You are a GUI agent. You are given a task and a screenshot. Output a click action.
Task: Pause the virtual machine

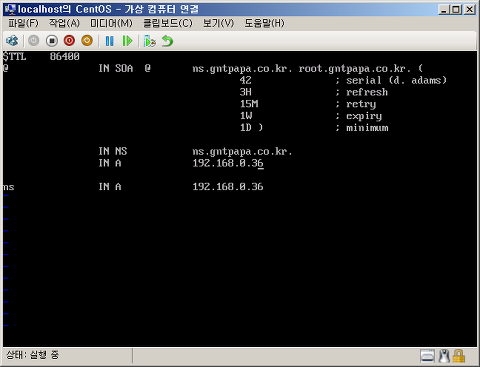click(109, 41)
